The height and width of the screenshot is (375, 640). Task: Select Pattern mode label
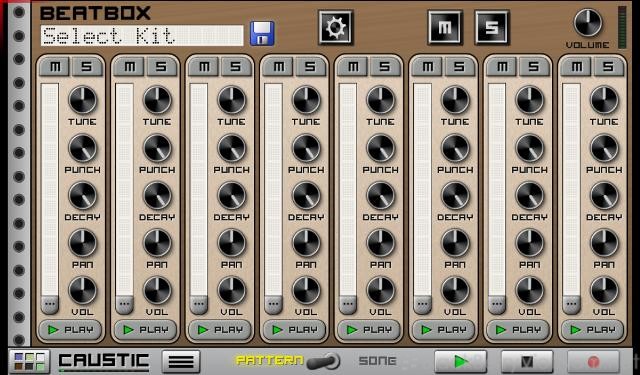pos(270,360)
